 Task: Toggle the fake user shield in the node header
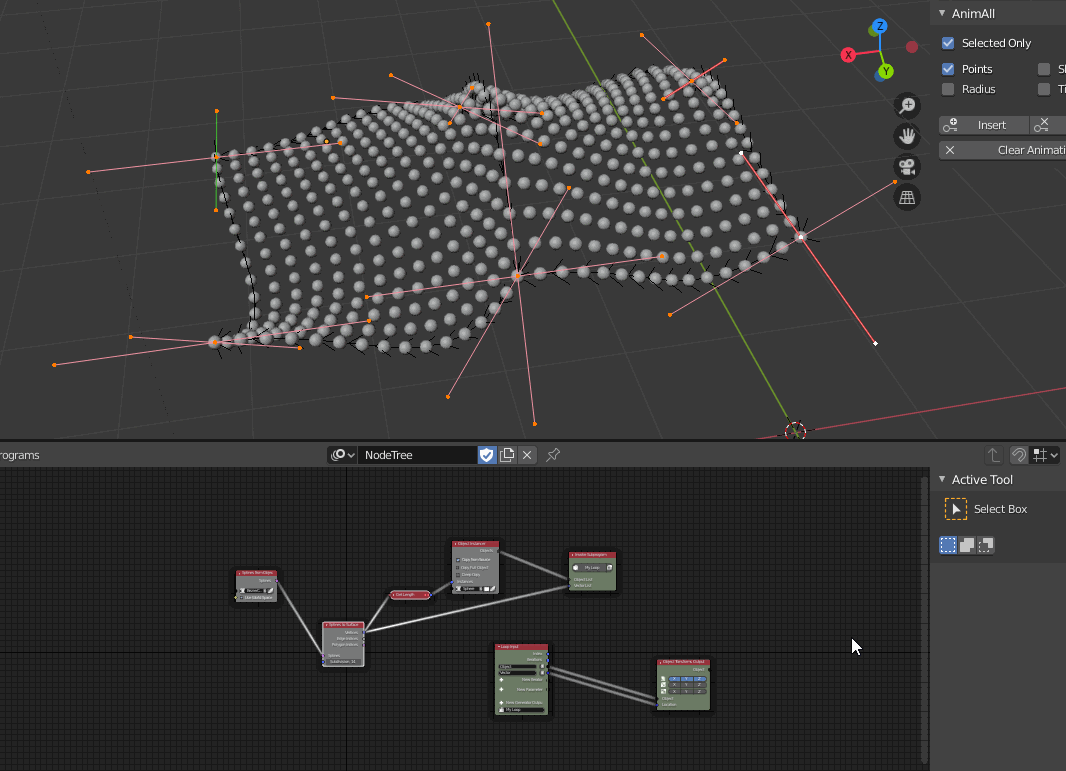[x=487, y=455]
